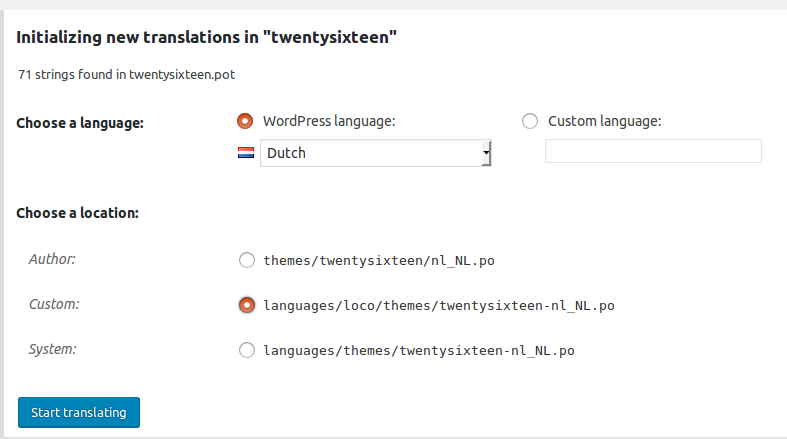787x439 pixels.
Task: Choose the Custom location radio button
Action: click(x=247, y=305)
